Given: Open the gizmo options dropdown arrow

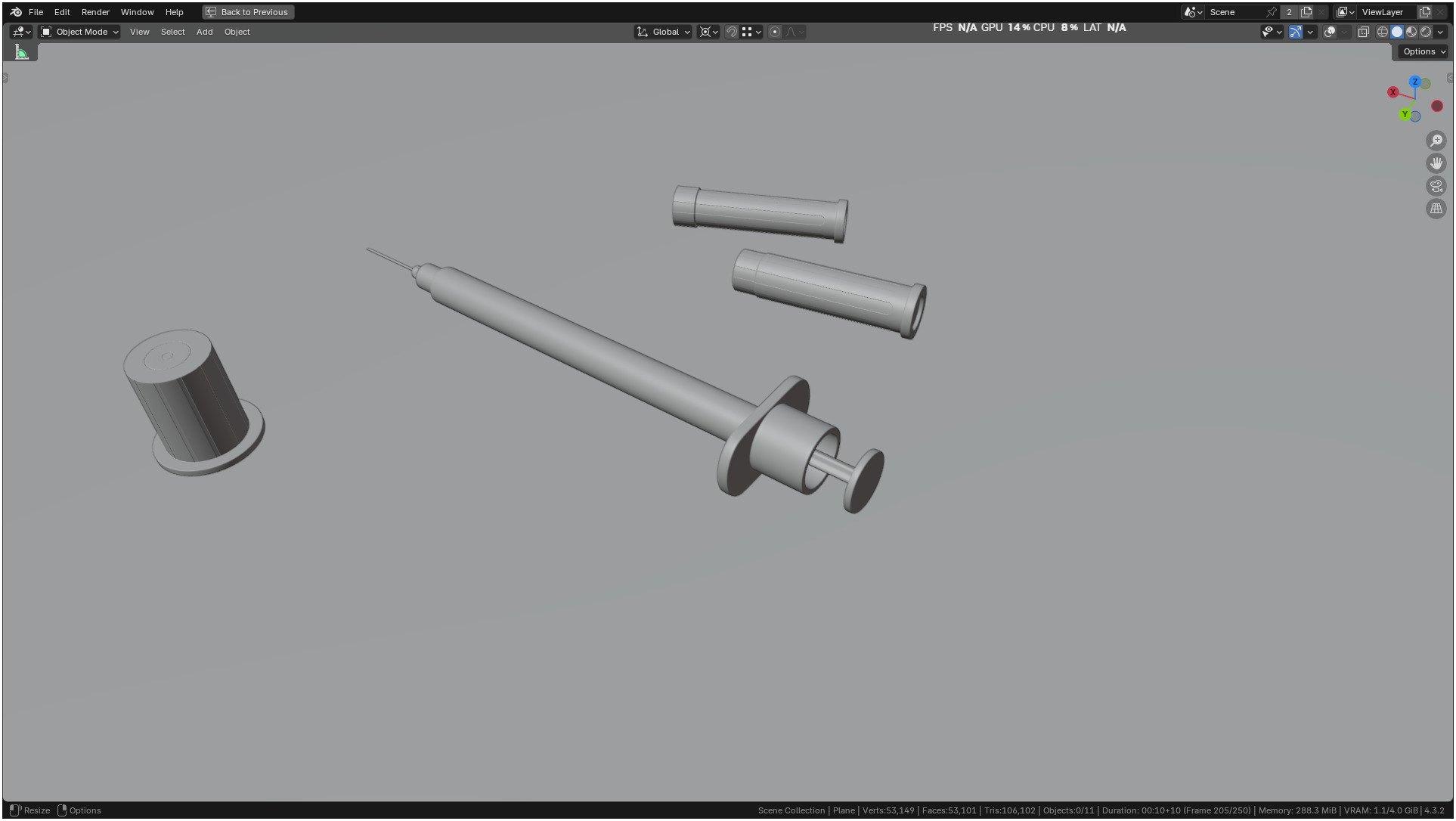Looking at the screenshot, I should (x=1310, y=32).
